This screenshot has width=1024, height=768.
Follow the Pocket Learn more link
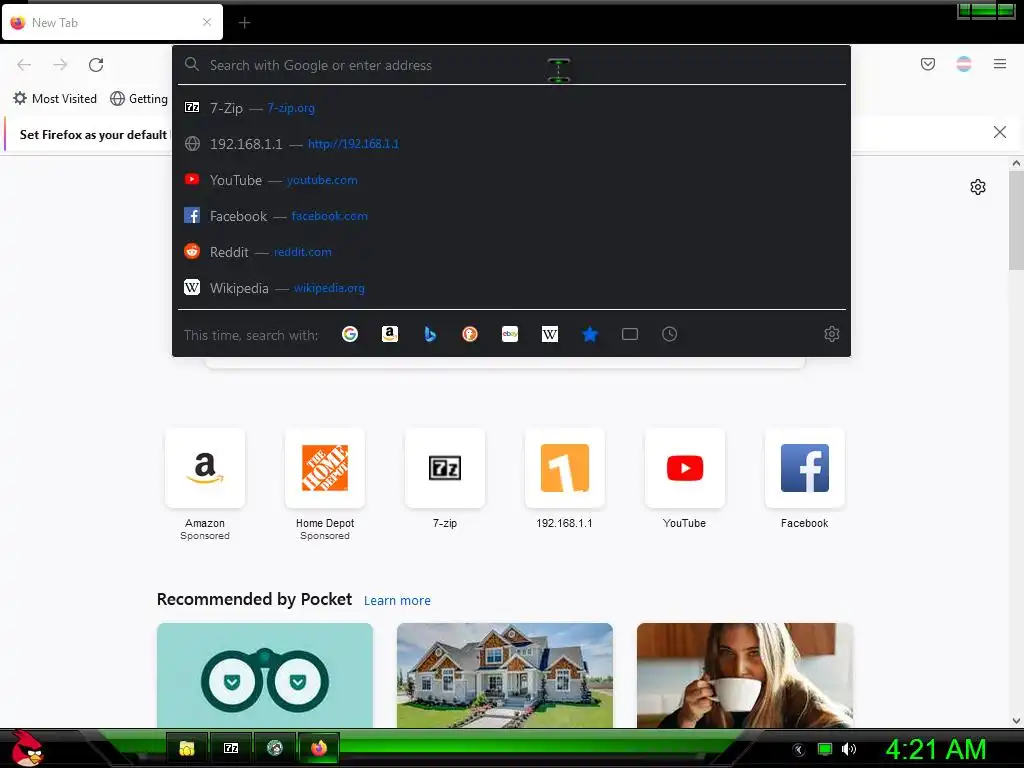tap(397, 600)
